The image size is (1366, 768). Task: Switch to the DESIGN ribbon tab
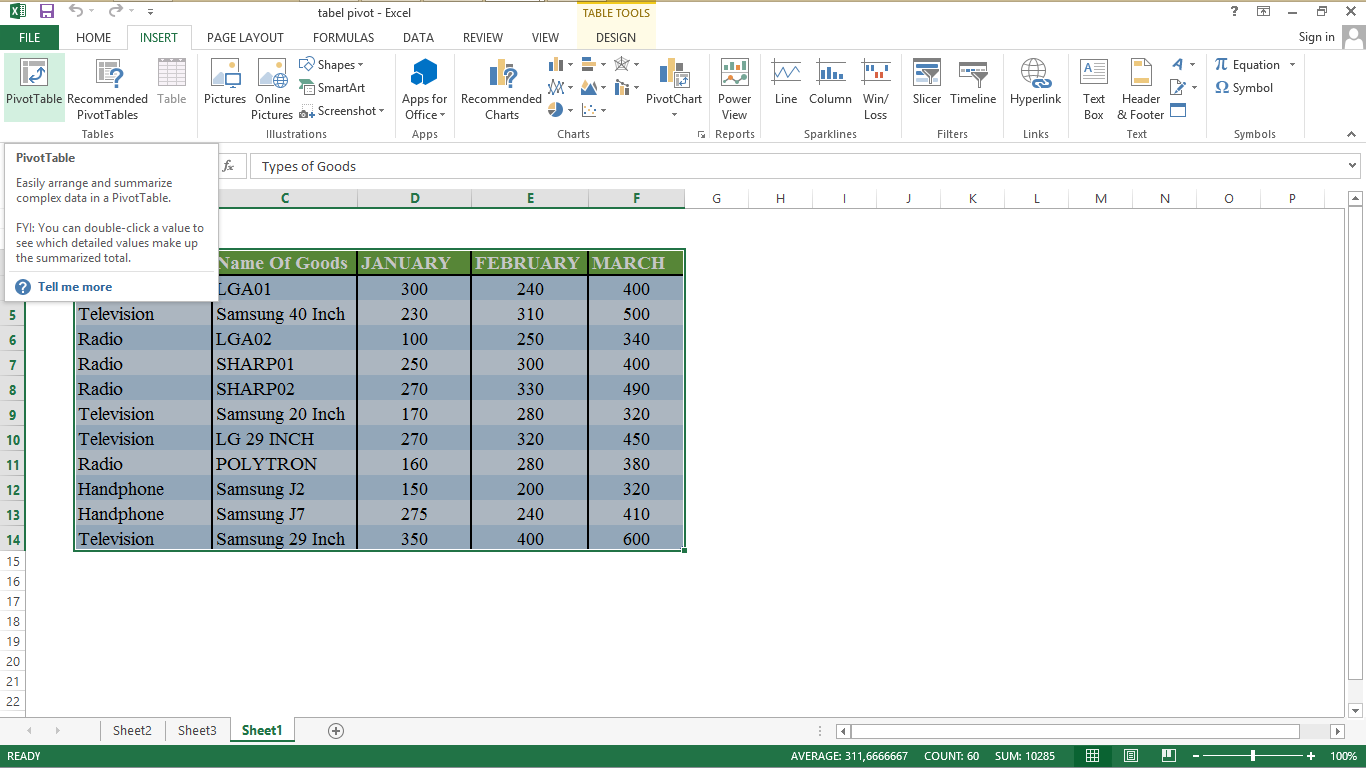coord(616,37)
